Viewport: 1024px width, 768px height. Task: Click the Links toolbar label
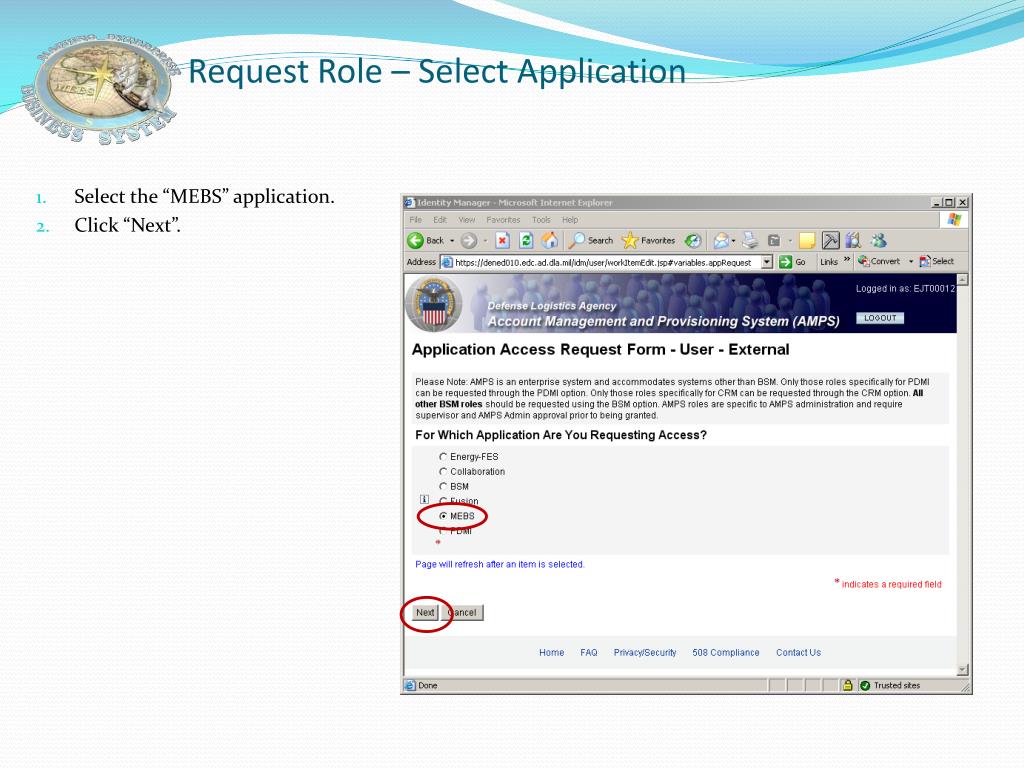point(829,262)
